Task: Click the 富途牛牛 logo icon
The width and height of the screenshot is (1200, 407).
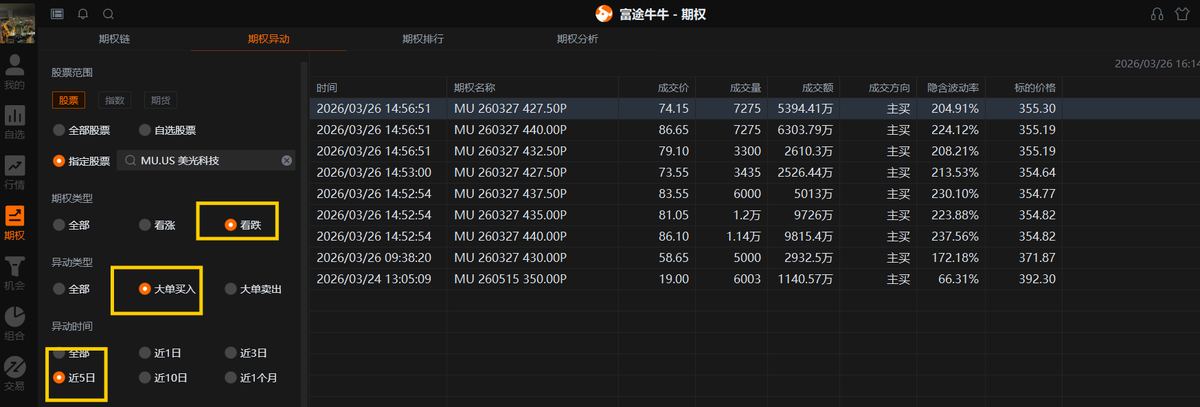Action: (604, 14)
